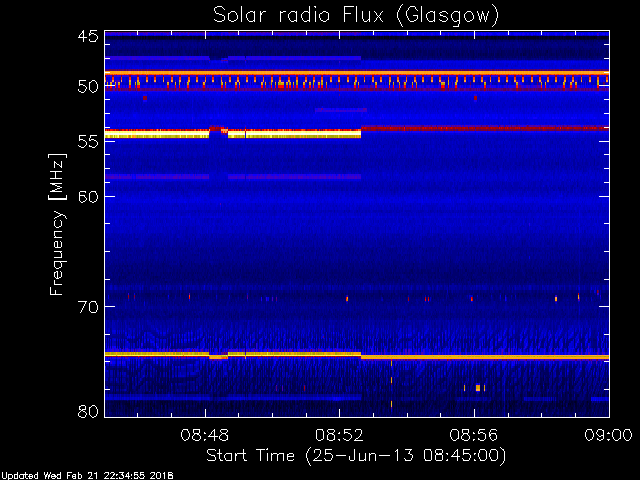The image size is (640, 480).
Task: Click the 55 frequency tick label
Action: point(88,142)
